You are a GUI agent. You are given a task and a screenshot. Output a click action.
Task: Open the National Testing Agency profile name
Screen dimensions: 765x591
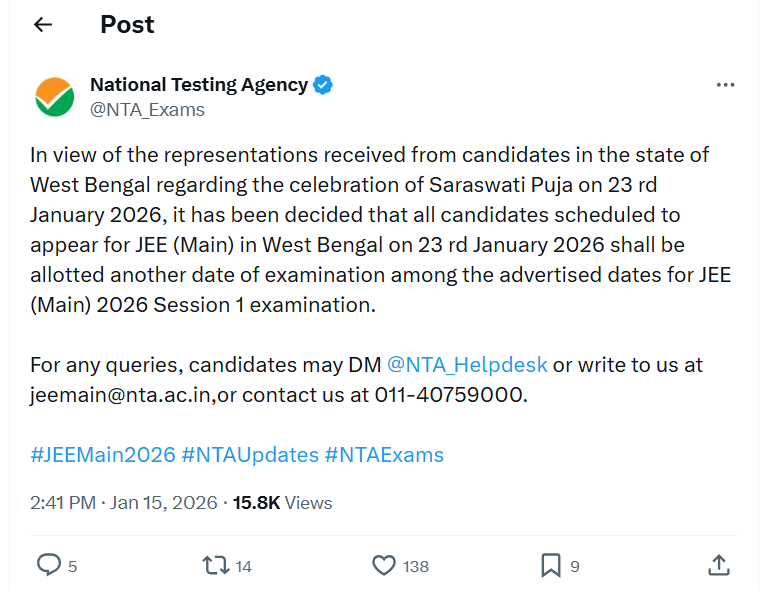[199, 85]
